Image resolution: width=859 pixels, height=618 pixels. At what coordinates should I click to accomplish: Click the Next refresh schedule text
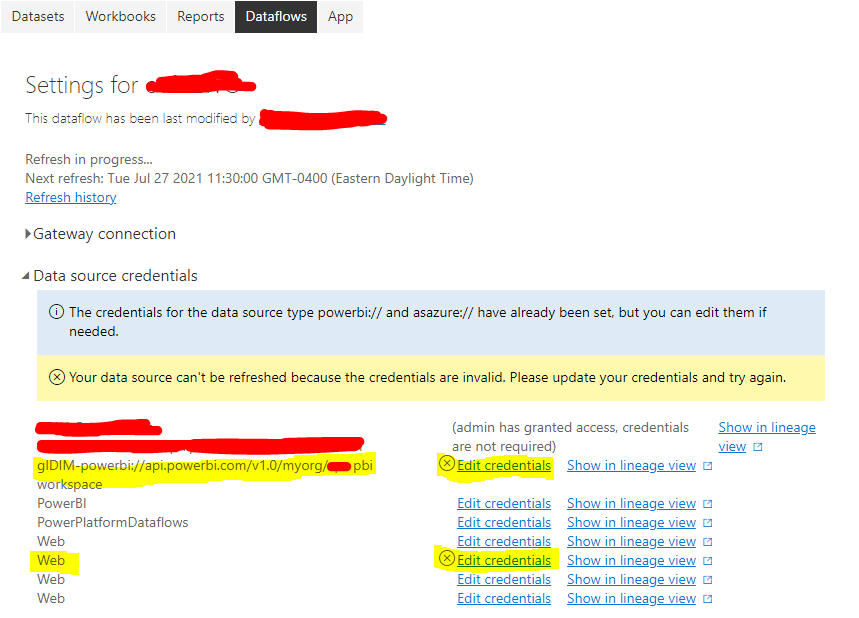point(249,179)
